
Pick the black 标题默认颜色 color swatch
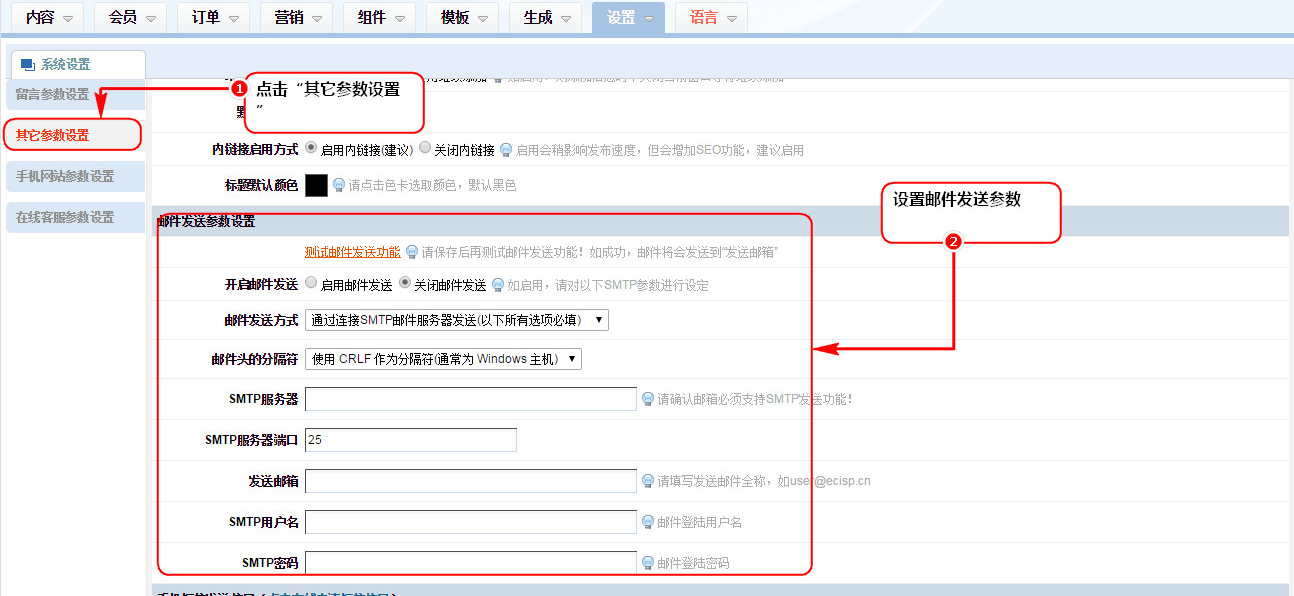pyautogui.click(x=316, y=185)
